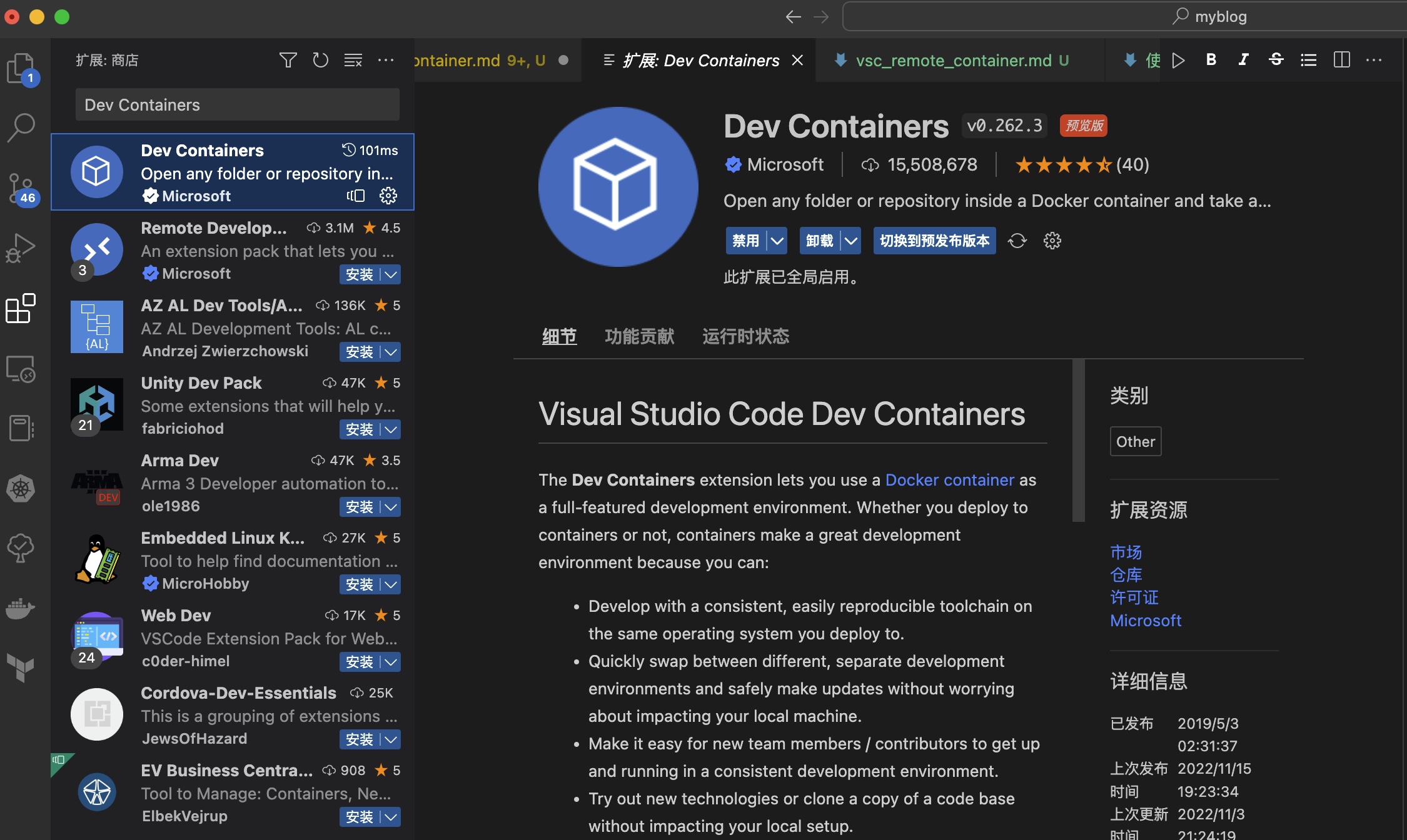Select the EV Business Central extension item
The height and width of the screenshot is (840, 1407).
coord(233,792)
